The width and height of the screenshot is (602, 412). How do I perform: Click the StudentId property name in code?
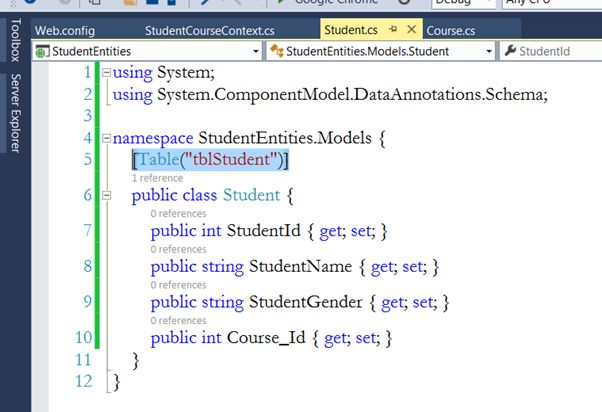264,231
